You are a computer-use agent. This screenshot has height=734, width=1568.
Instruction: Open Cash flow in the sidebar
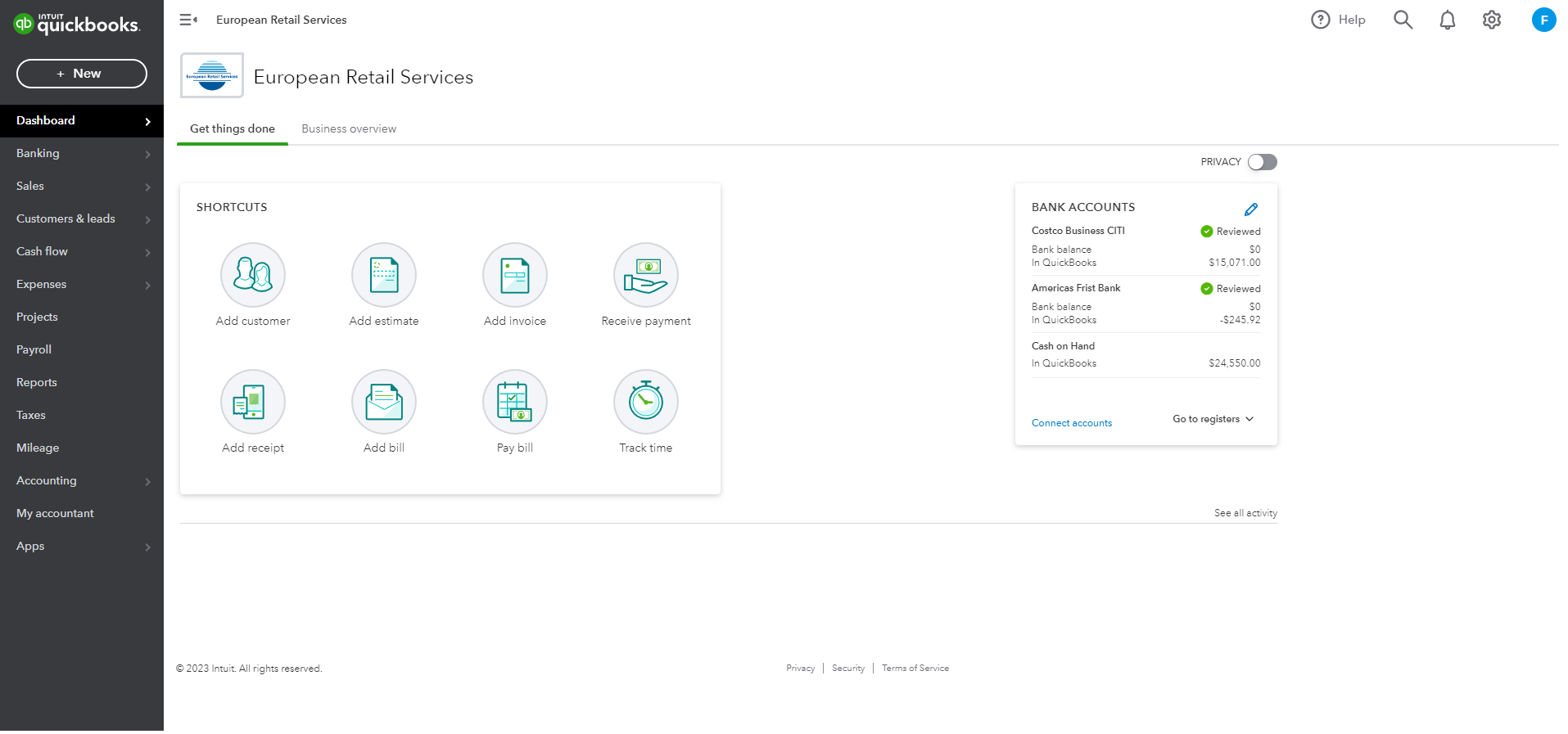point(82,251)
